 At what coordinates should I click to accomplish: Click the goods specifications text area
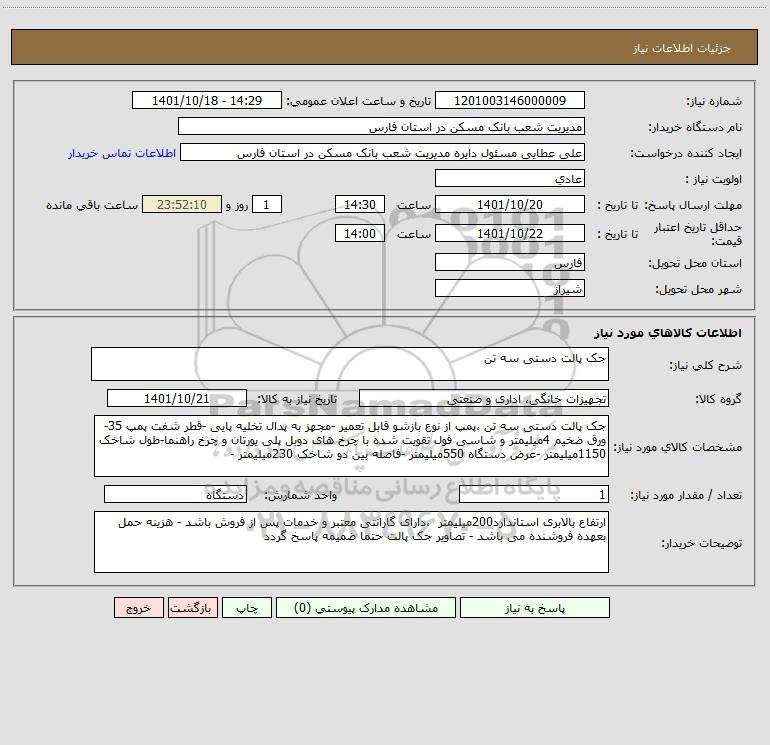tap(351, 446)
